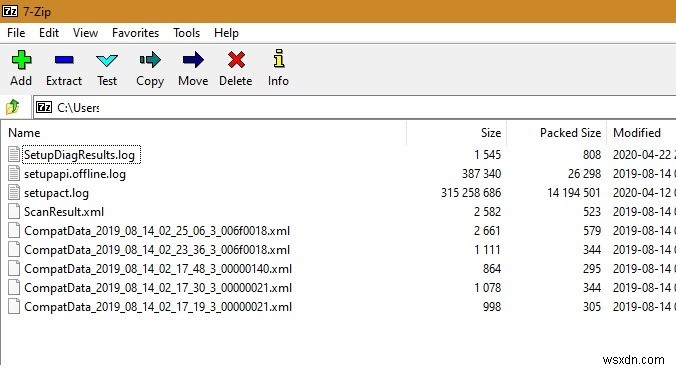Screen dimensions: 676x370
Task: Click size value 1 078
Action: [x=488, y=288]
